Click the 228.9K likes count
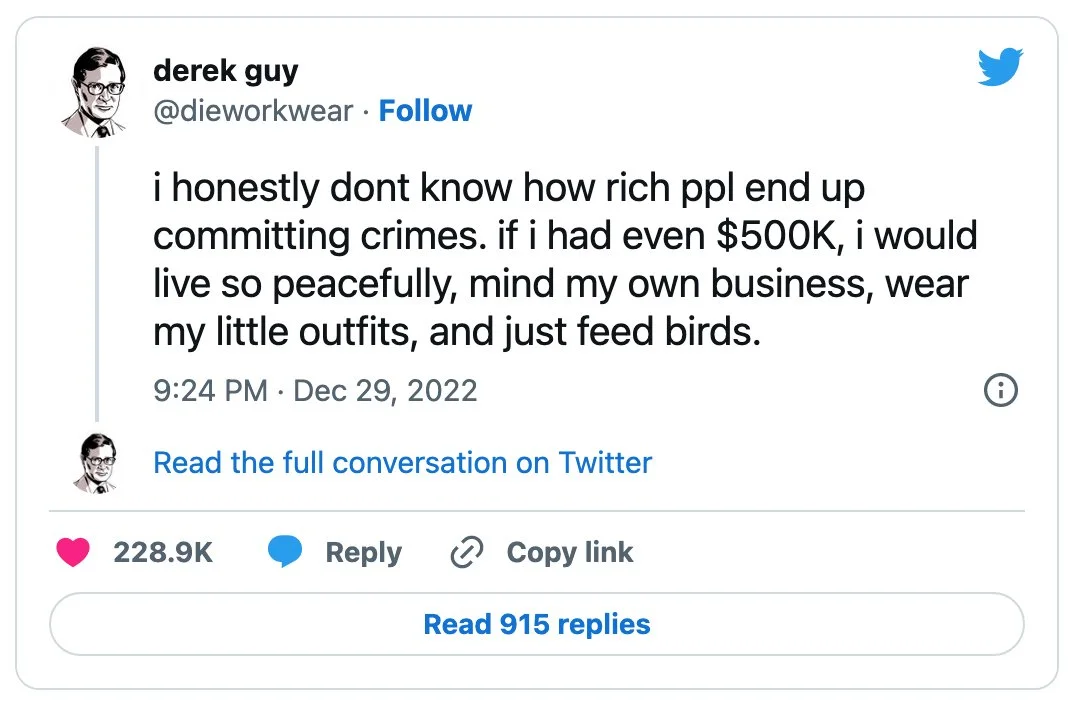1078x709 pixels. click(163, 552)
